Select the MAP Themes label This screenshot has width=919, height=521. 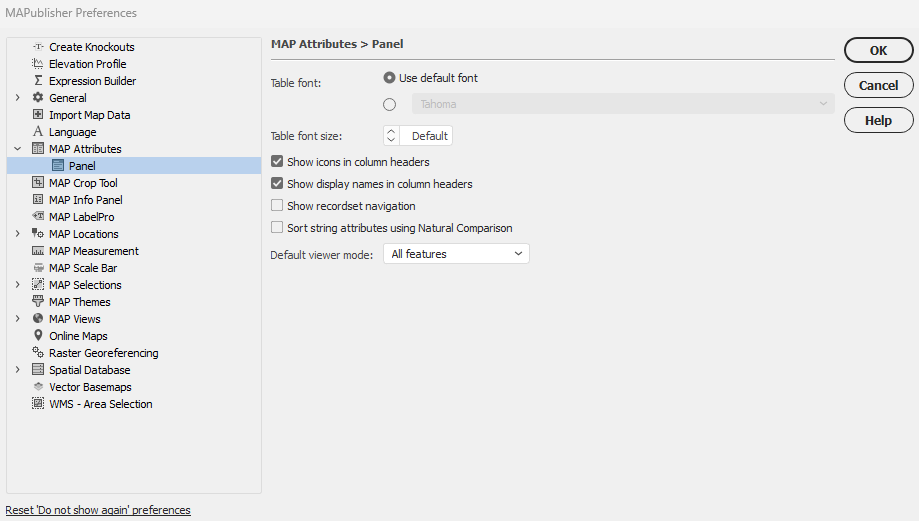[x=80, y=302]
